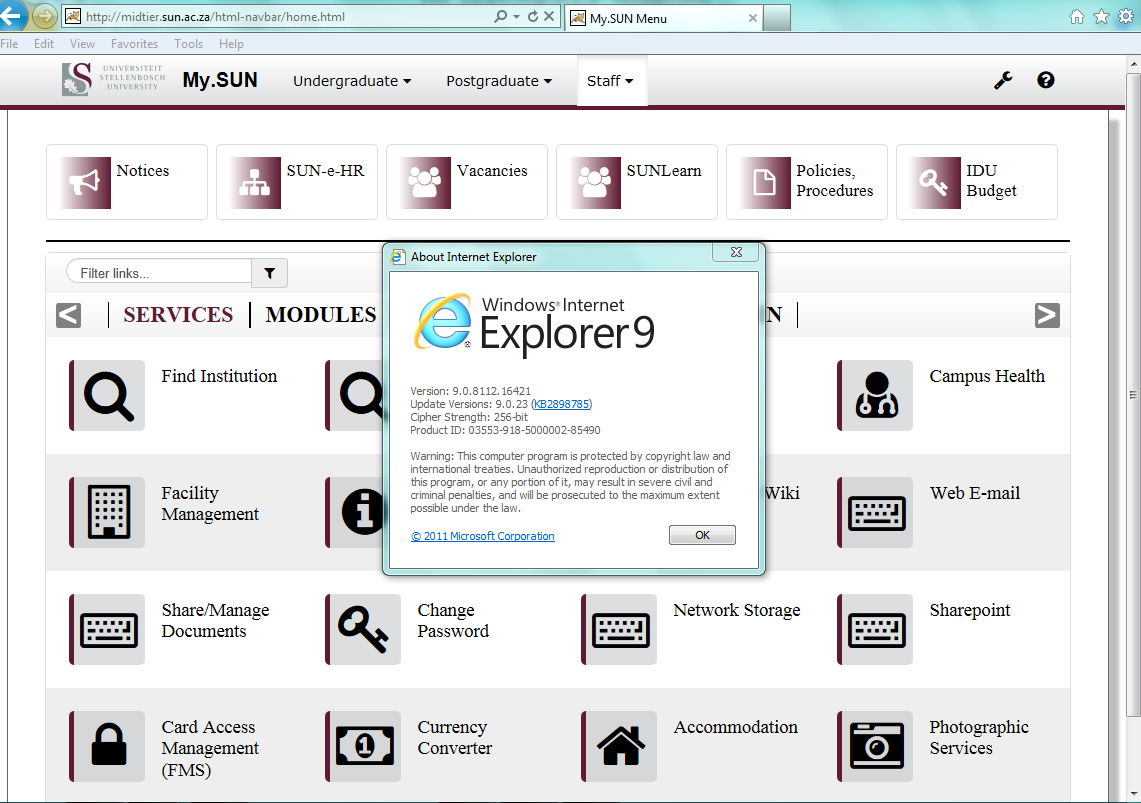
Task: Click into the Filter links field
Action: click(159, 273)
